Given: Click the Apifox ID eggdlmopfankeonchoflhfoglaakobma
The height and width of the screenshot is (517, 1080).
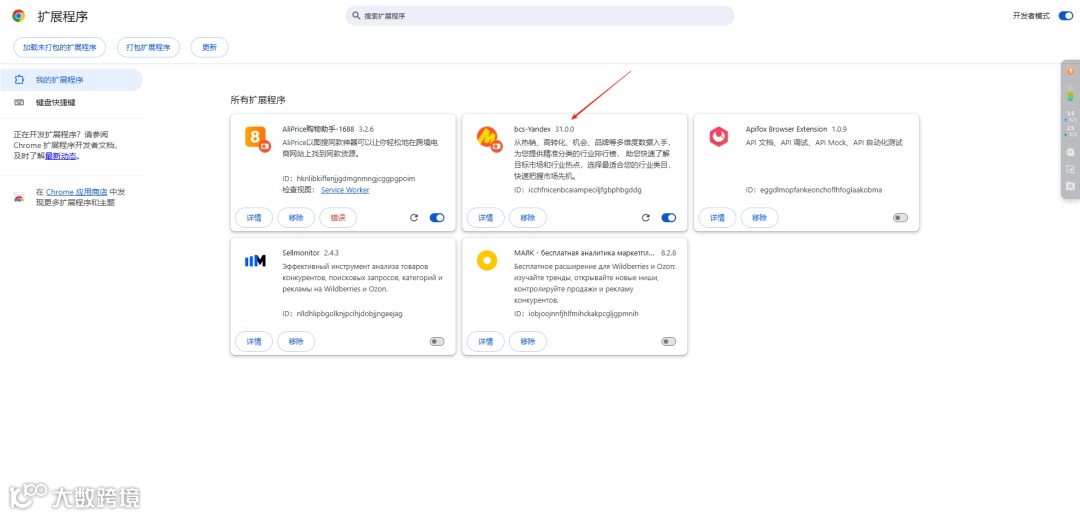Looking at the screenshot, I should pos(820,189).
